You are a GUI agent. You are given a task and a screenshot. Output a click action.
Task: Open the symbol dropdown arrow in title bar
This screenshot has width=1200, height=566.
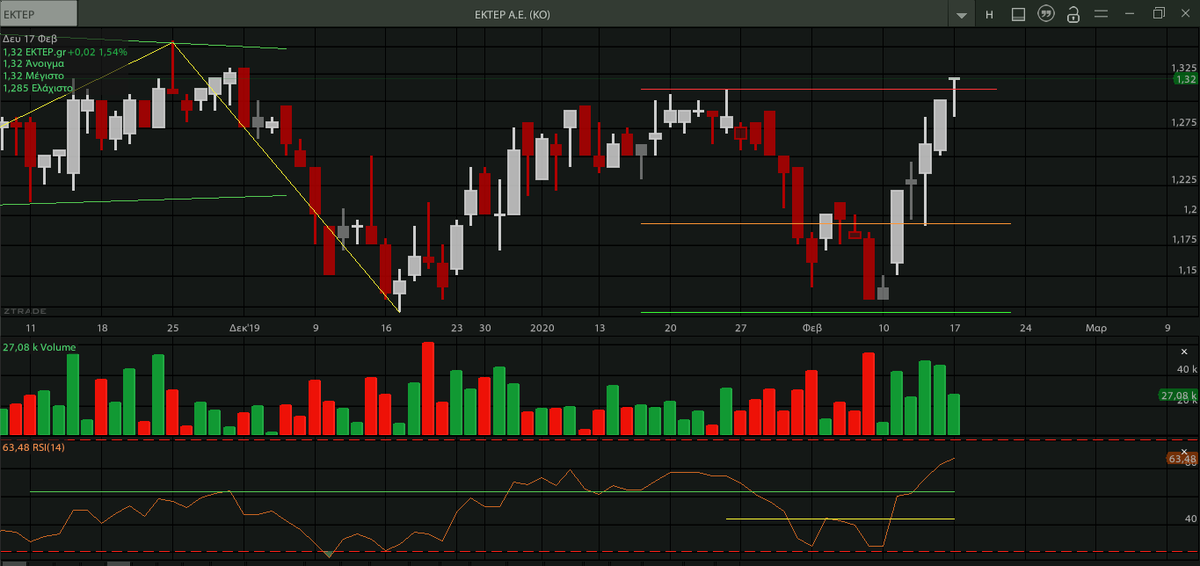(962, 15)
